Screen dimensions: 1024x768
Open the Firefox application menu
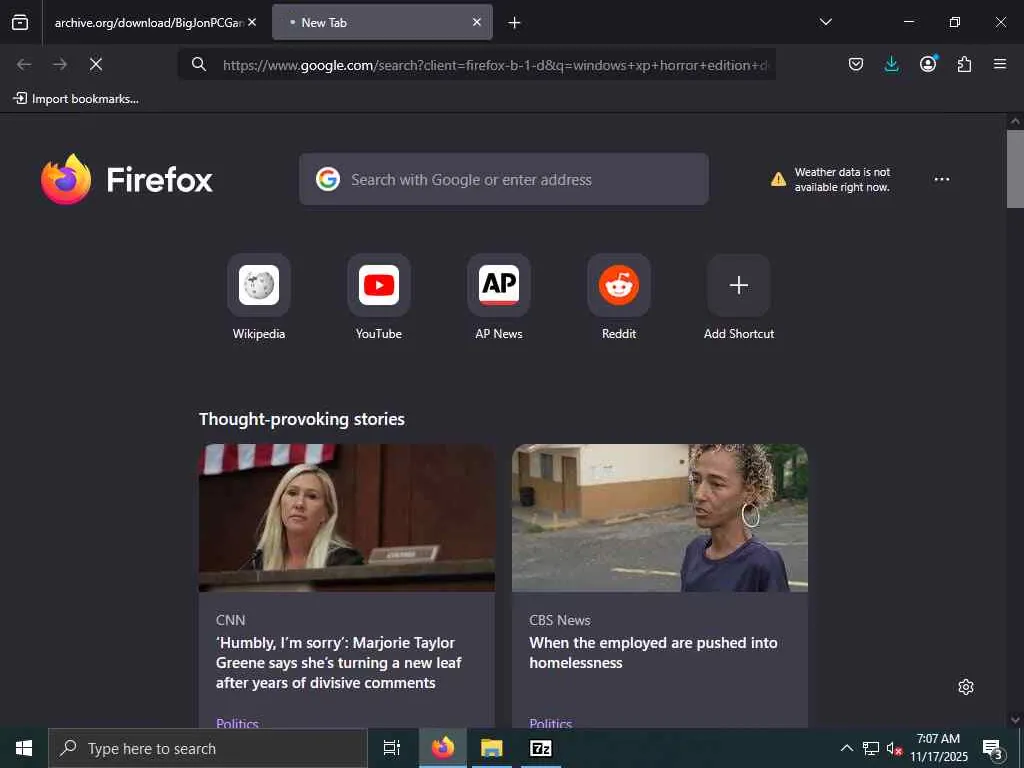1000,64
